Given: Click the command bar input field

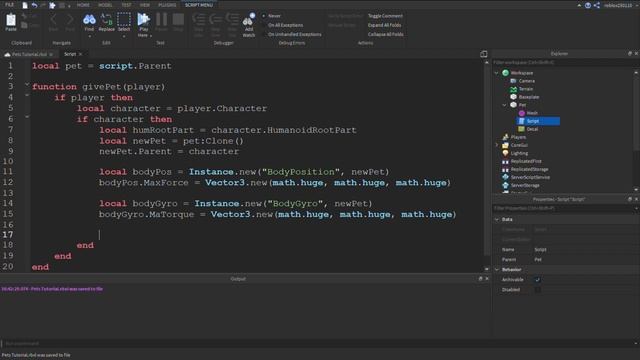Looking at the screenshot, I should coord(318,344).
